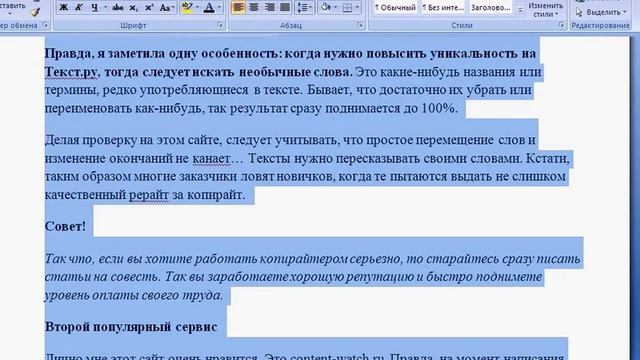Screen dimensions: 640x360
Task: Click italic text 'уровень оплаты своего труда'
Action: point(133,295)
